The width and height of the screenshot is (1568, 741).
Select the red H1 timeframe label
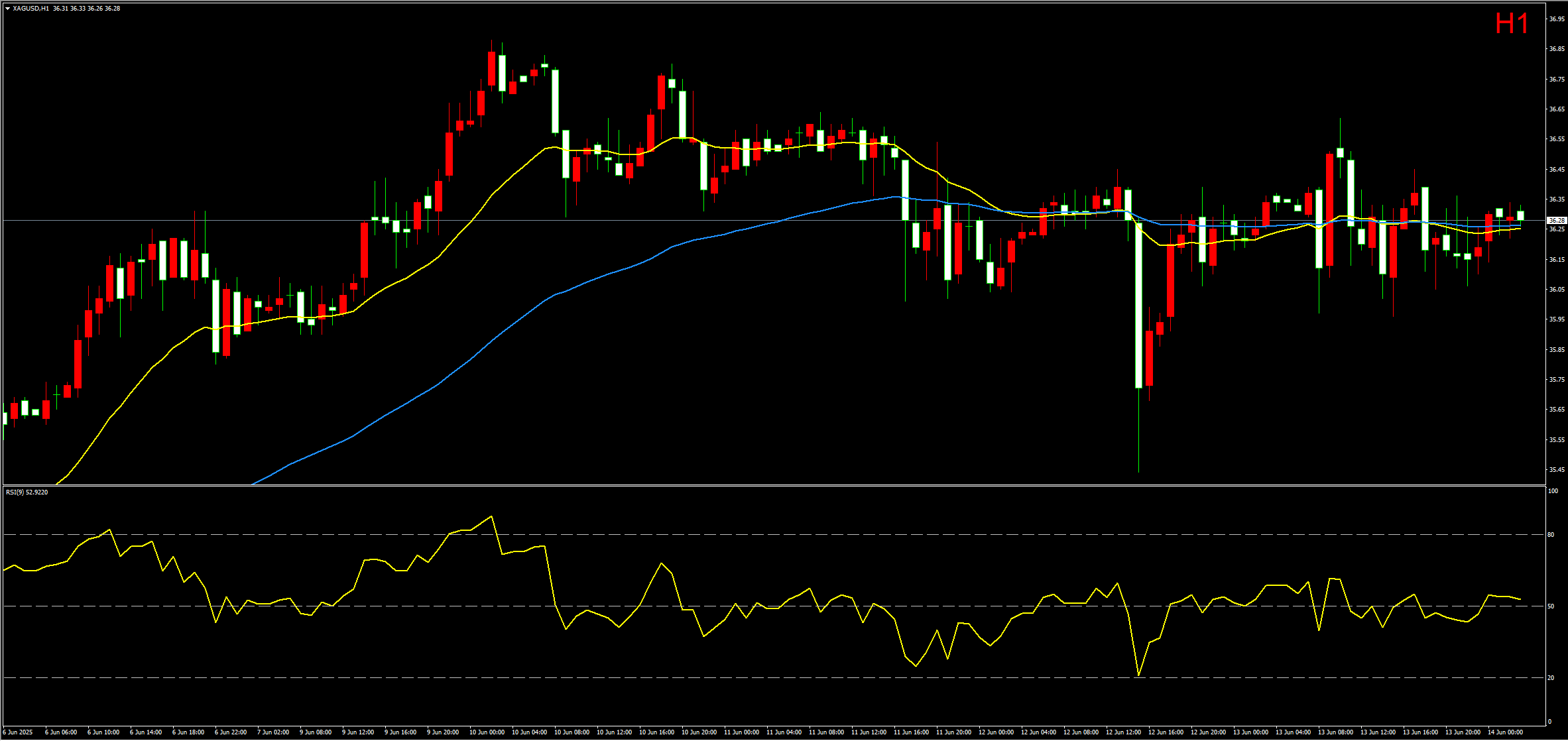1512,24
